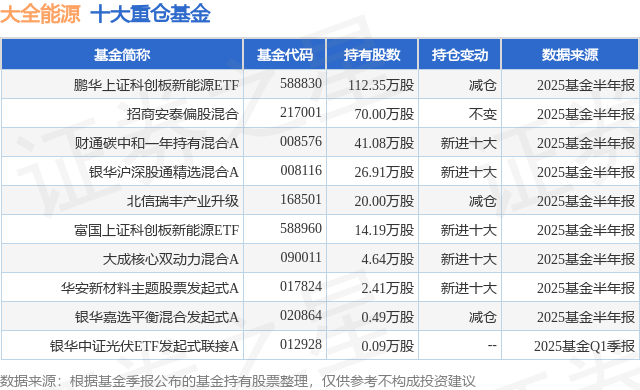Click the 基金简称 column header
Screen dimensions: 640x390
pos(122,55)
